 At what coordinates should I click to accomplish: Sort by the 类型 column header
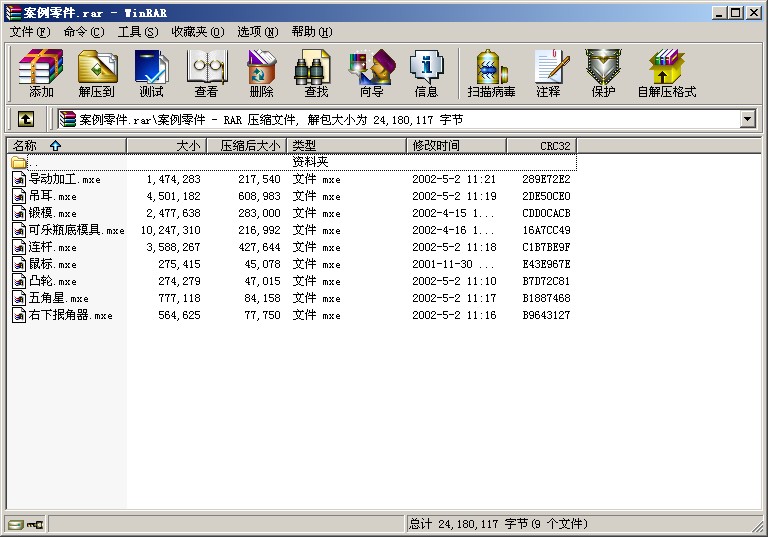click(347, 146)
